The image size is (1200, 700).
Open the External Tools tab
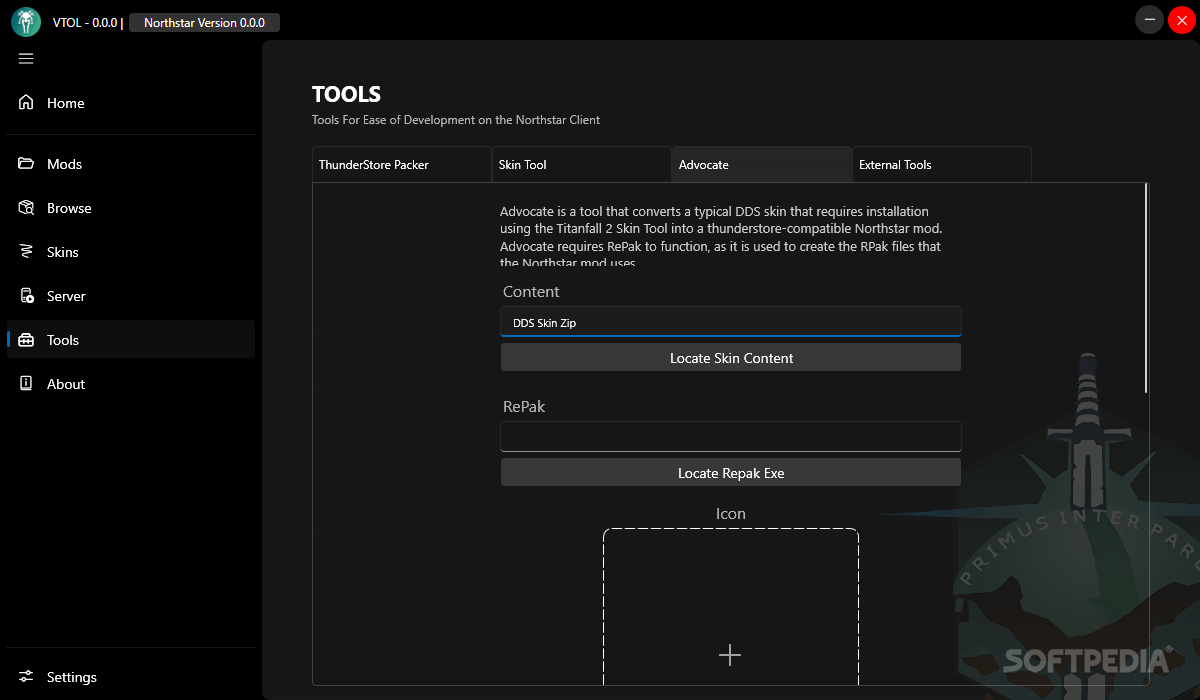point(941,165)
